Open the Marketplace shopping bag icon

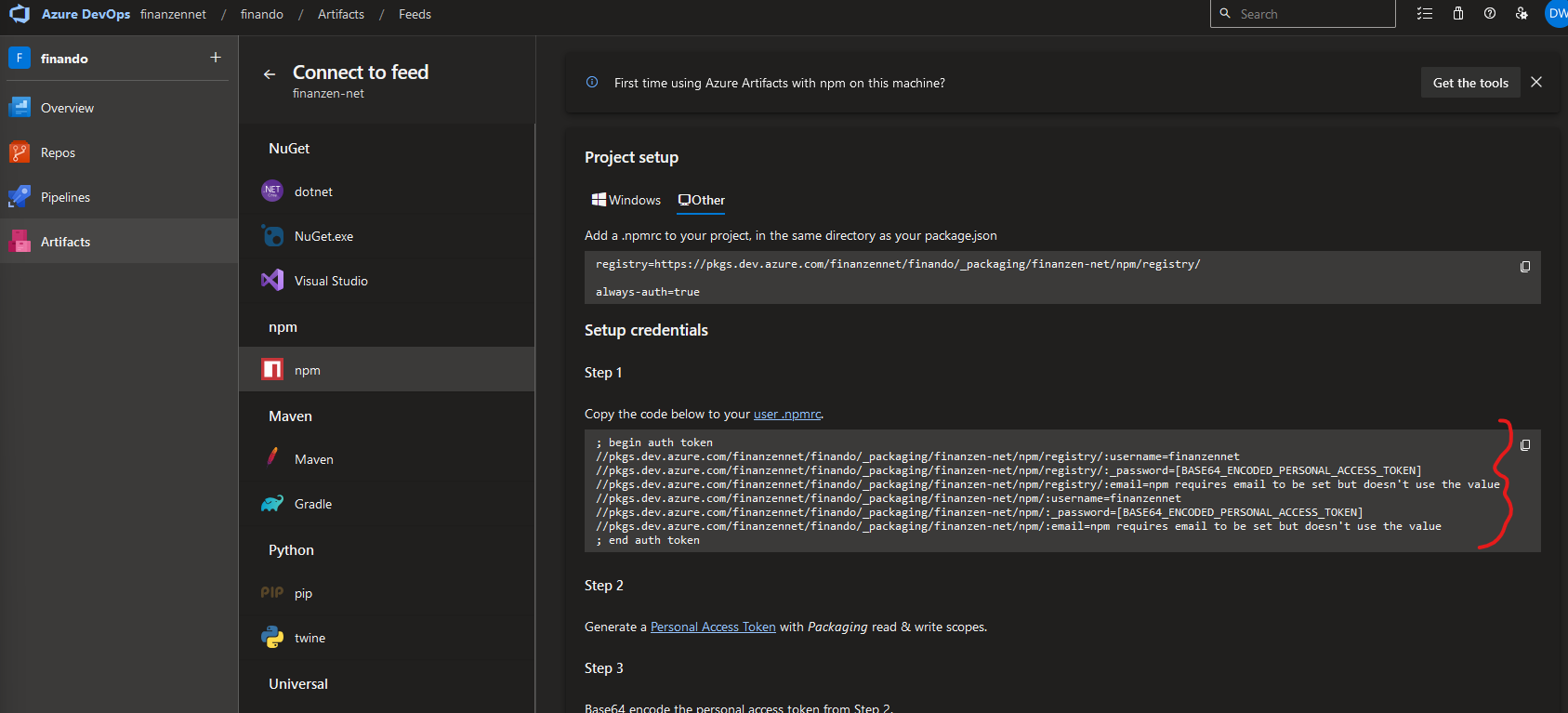pyautogui.click(x=1458, y=14)
